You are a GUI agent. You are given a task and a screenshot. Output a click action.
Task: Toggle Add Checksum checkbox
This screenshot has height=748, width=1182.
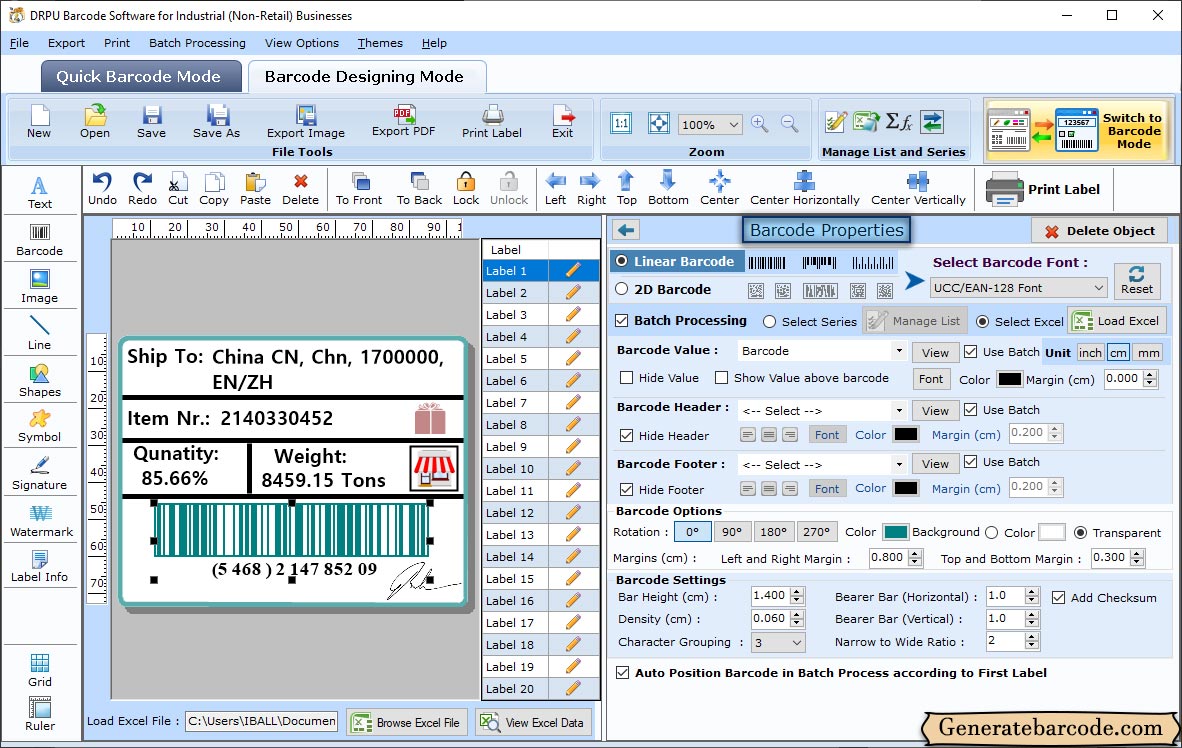1058,597
